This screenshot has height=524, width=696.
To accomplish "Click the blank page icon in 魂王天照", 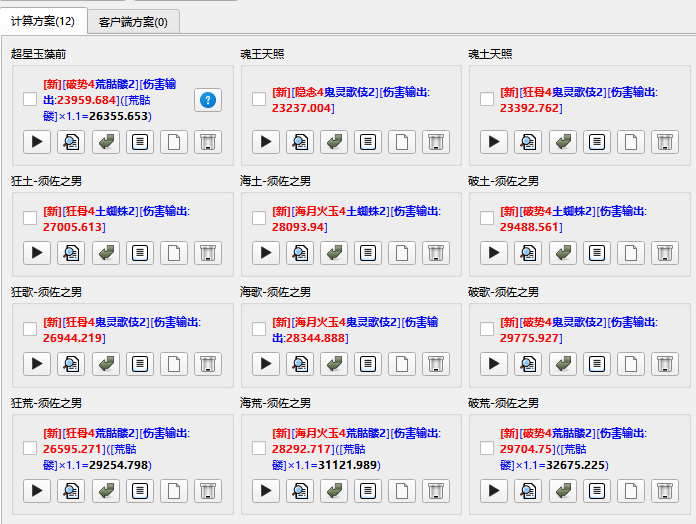I will point(402,142).
